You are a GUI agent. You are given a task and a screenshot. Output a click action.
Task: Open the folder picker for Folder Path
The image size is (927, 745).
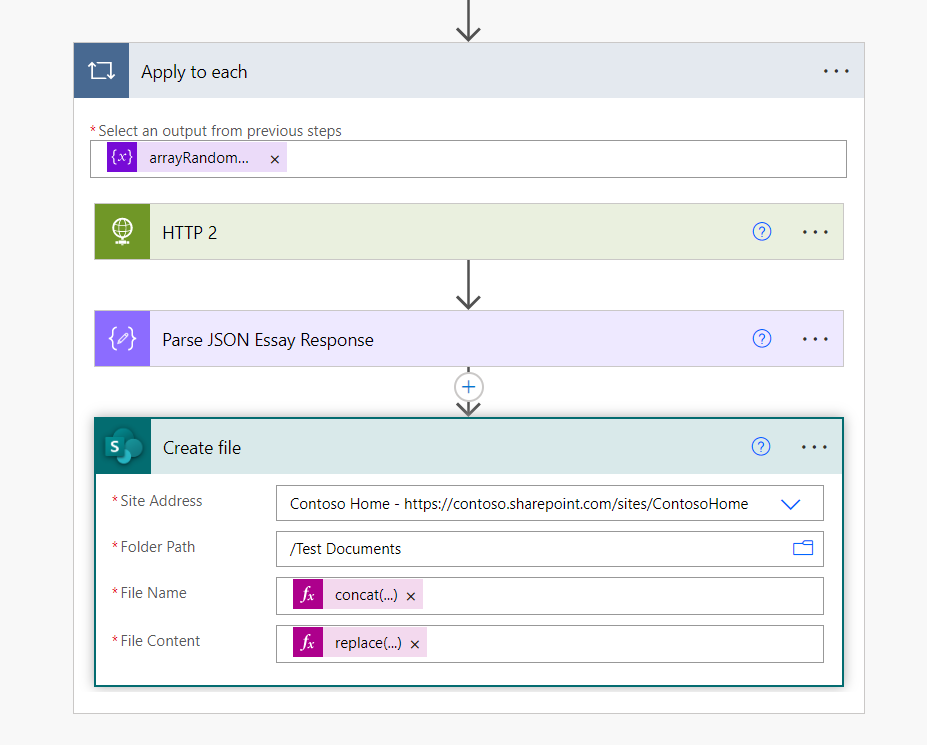pos(803,548)
